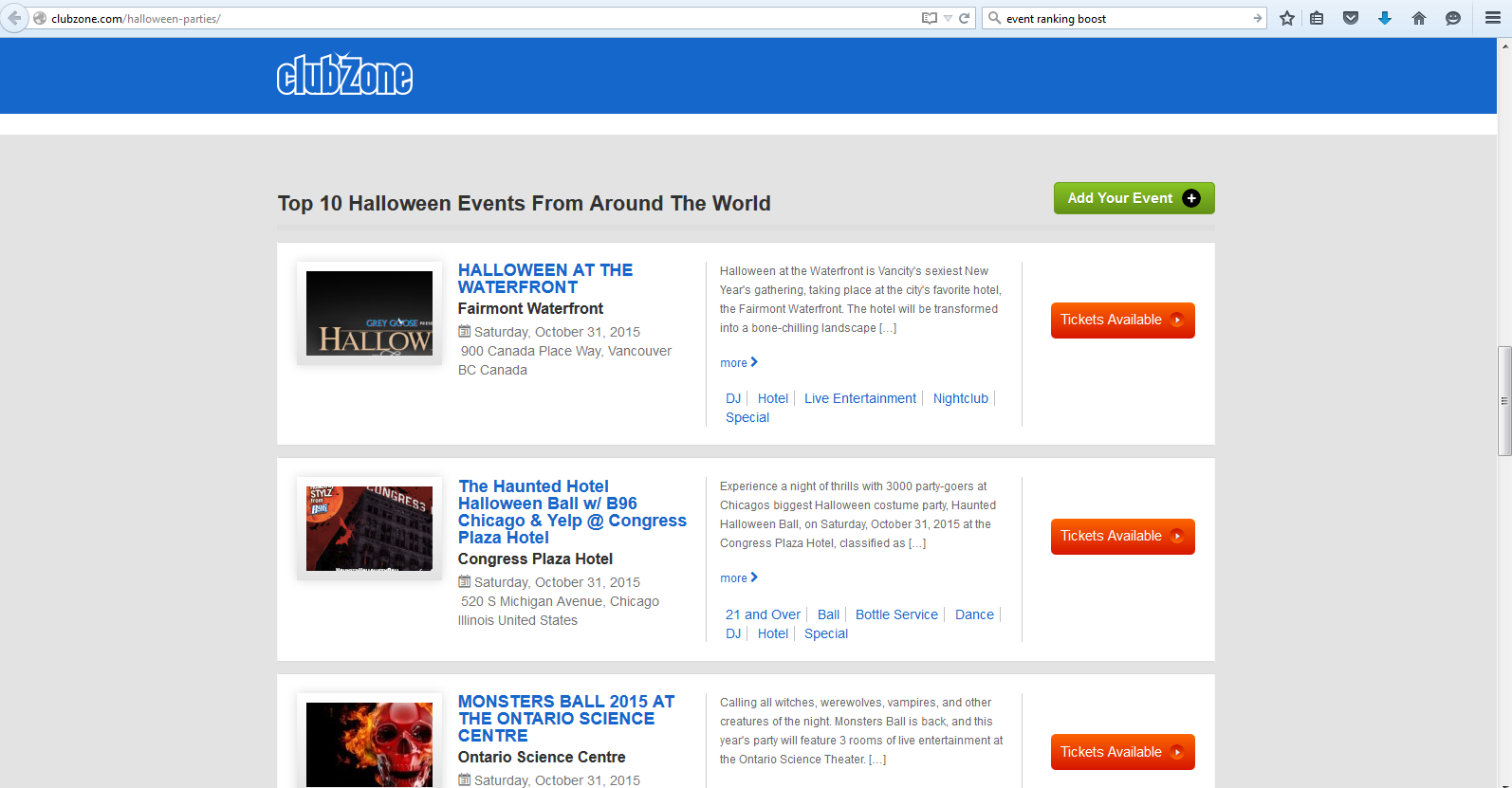This screenshot has height=788, width=1512.
Task: Click the clubZone logo
Action: point(344,75)
